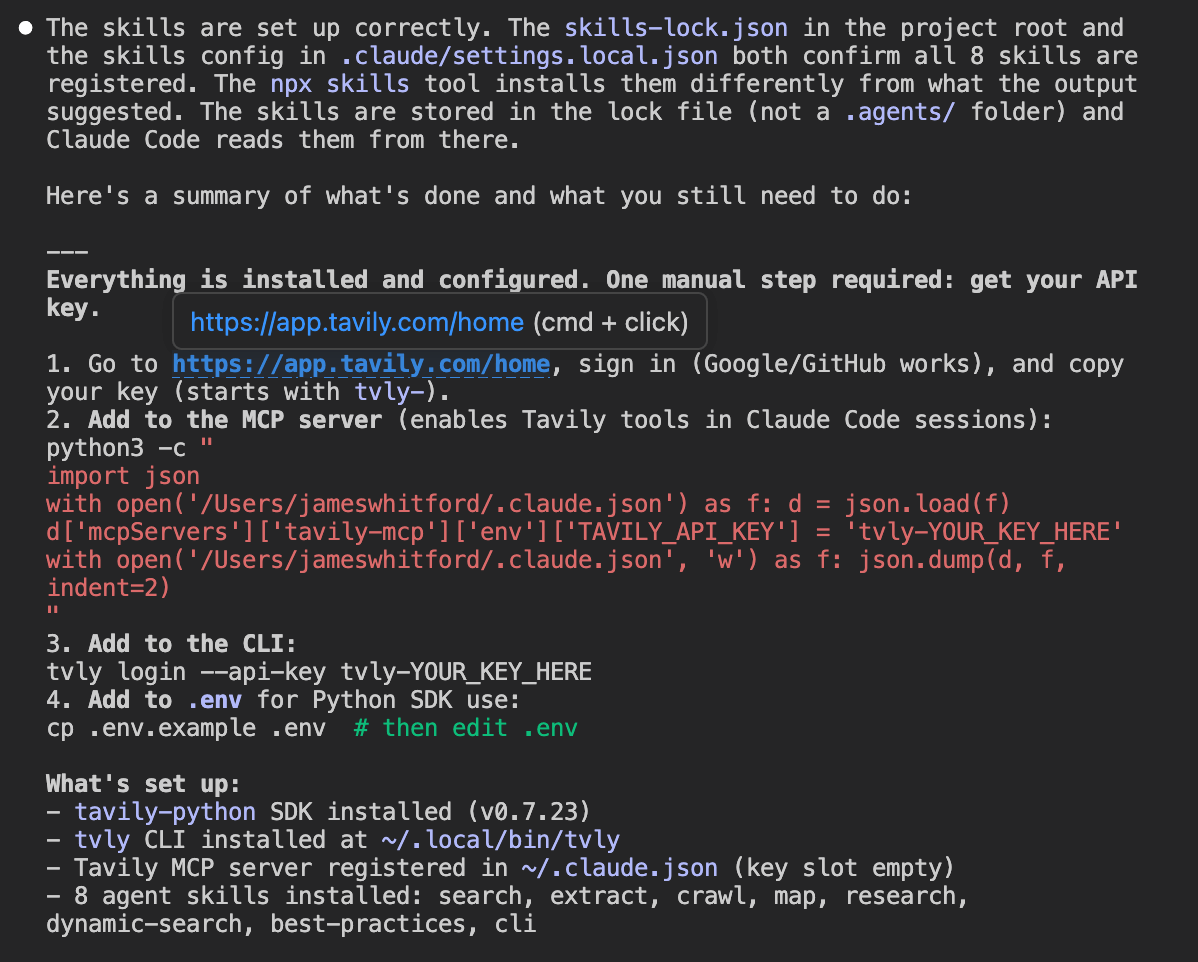Click the 'Add to the MCP server' heading

point(234,420)
